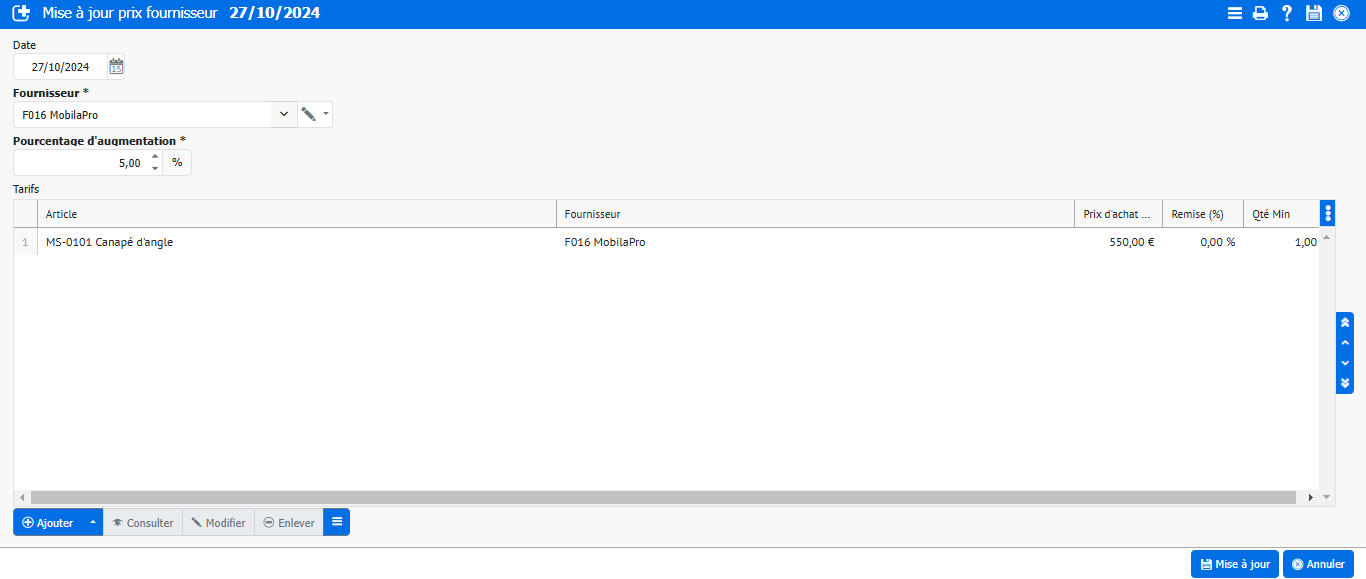Screen dimensions: 1366x579
Task: Click the print icon in header
Action: pyautogui.click(x=1261, y=14)
